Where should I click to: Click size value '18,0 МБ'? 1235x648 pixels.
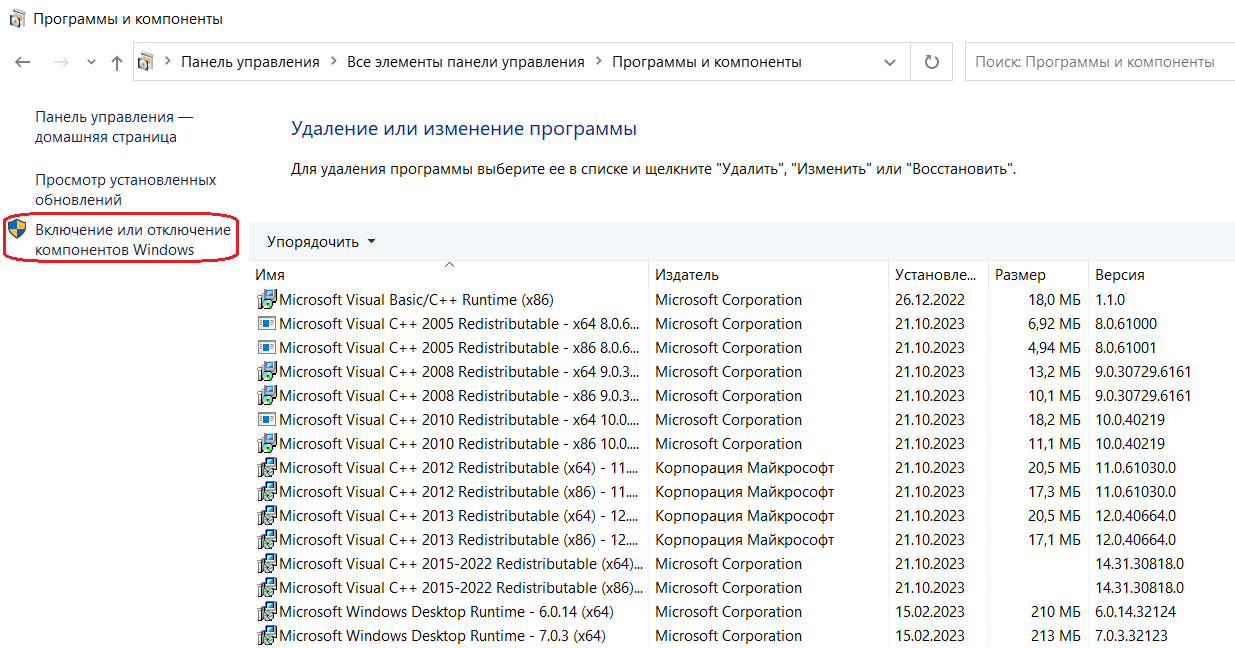click(1053, 300)
